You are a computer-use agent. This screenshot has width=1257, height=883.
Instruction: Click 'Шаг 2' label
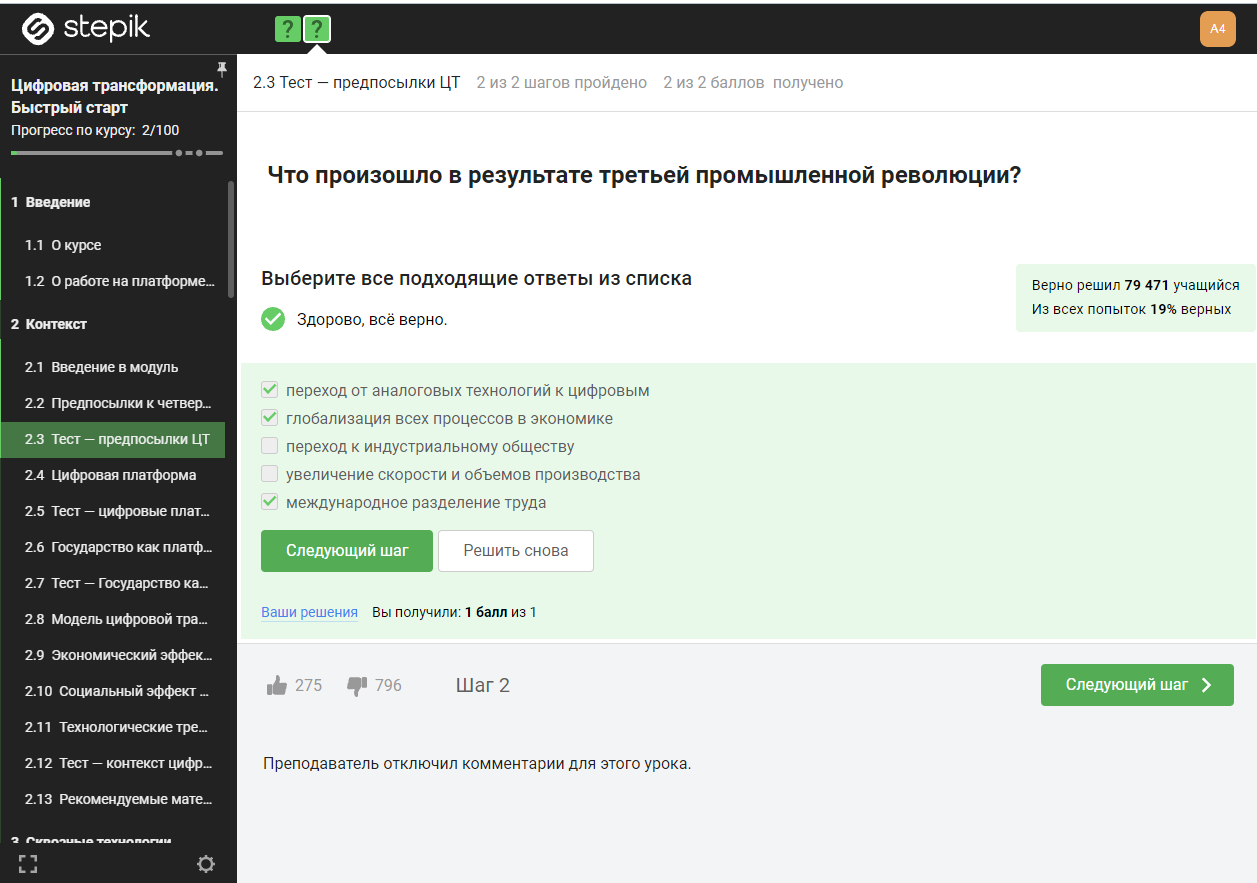coord(483,685)
